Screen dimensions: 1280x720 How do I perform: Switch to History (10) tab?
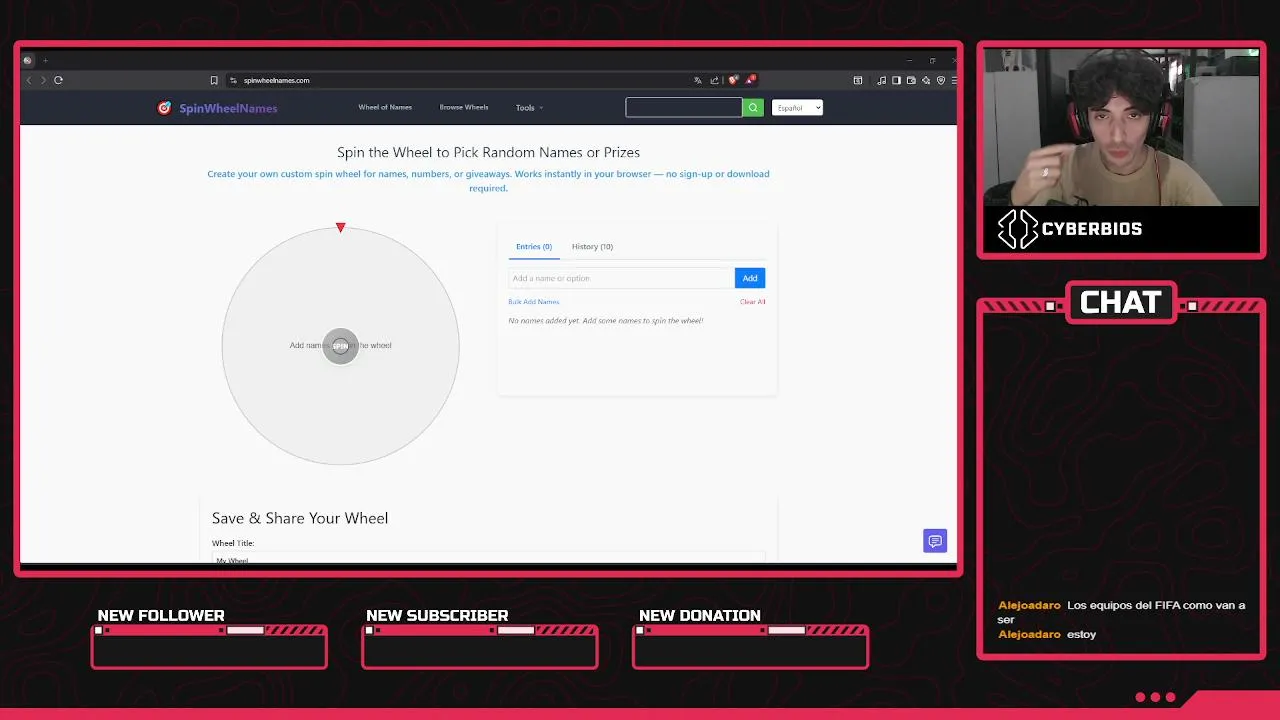click(592, 246)
